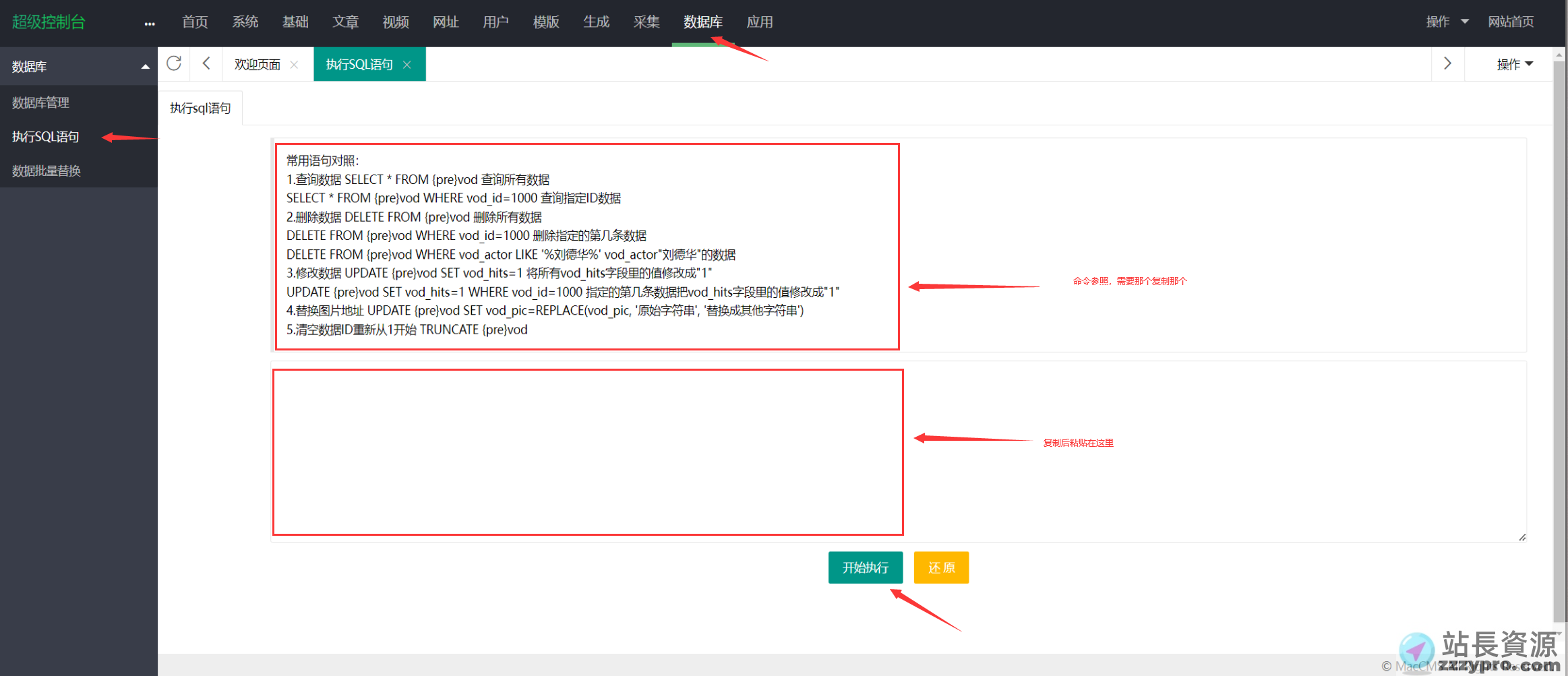This screenshot has height=676, width=1568.
Task: Collapse the 数据库 sidebar section
Action: (145, 67)
